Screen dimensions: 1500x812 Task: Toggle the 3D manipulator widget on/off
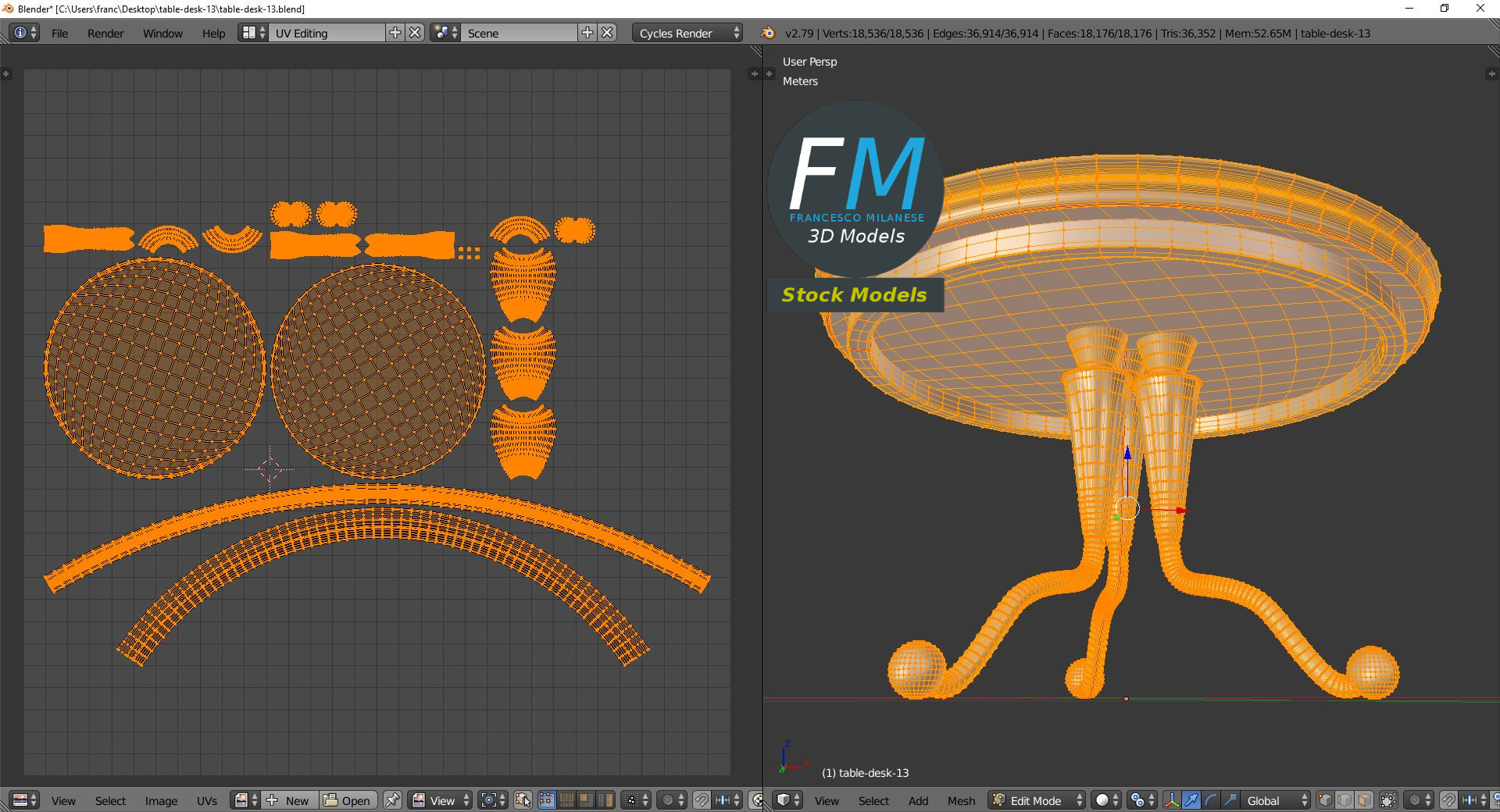(x=1171, y=800)
